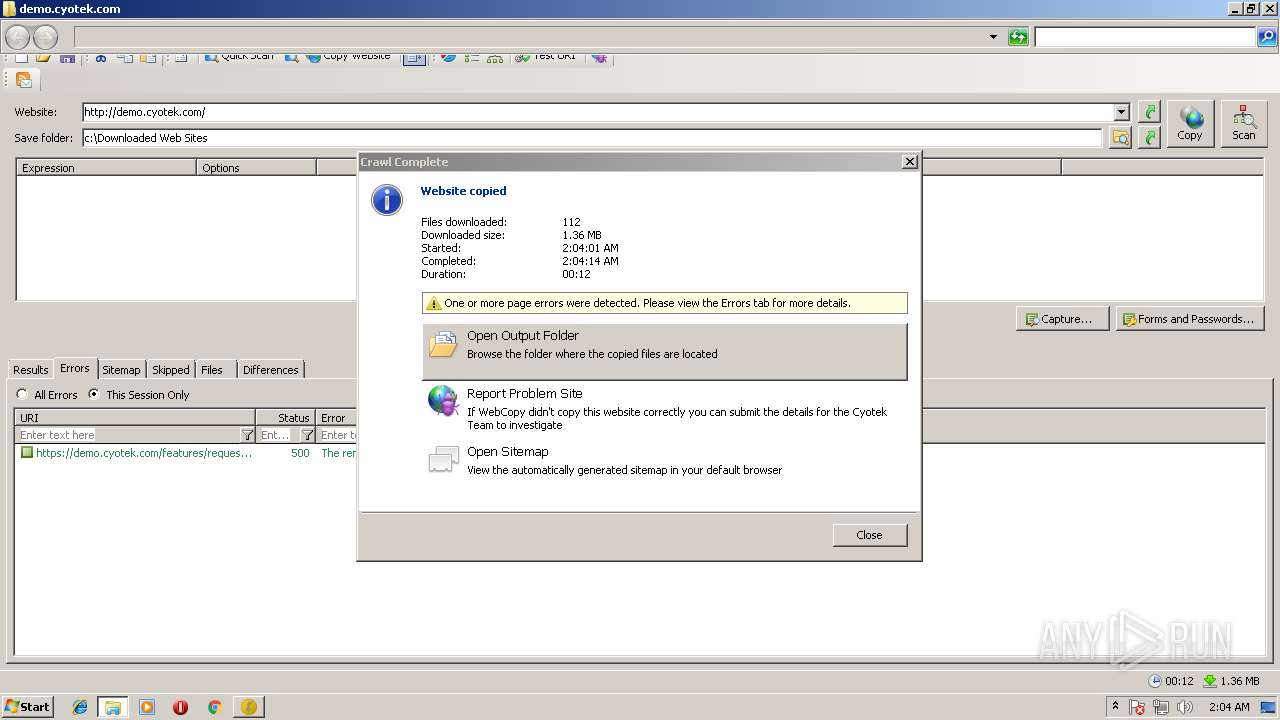Switch to the Skipped tab
The image size is (1280, 720).
coord(171,370)
